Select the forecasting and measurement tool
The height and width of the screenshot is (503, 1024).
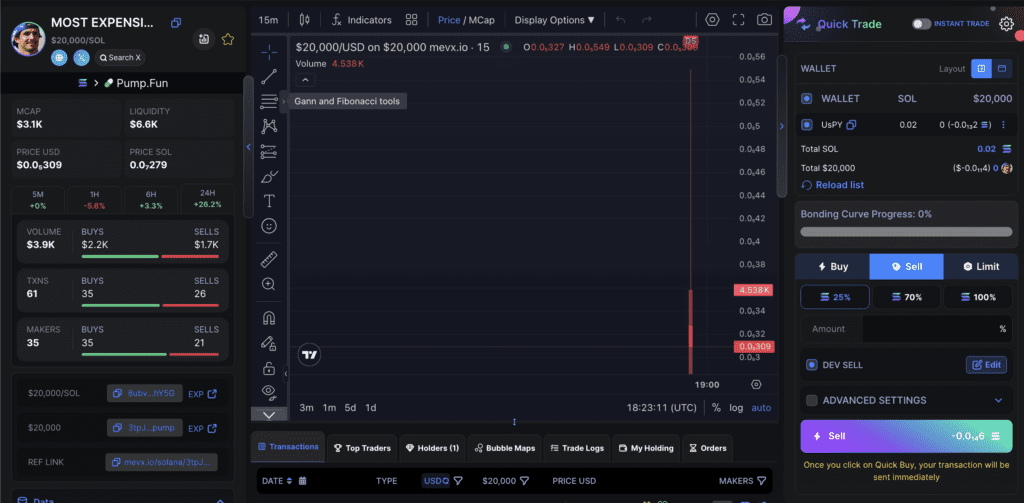click(268, 151)
